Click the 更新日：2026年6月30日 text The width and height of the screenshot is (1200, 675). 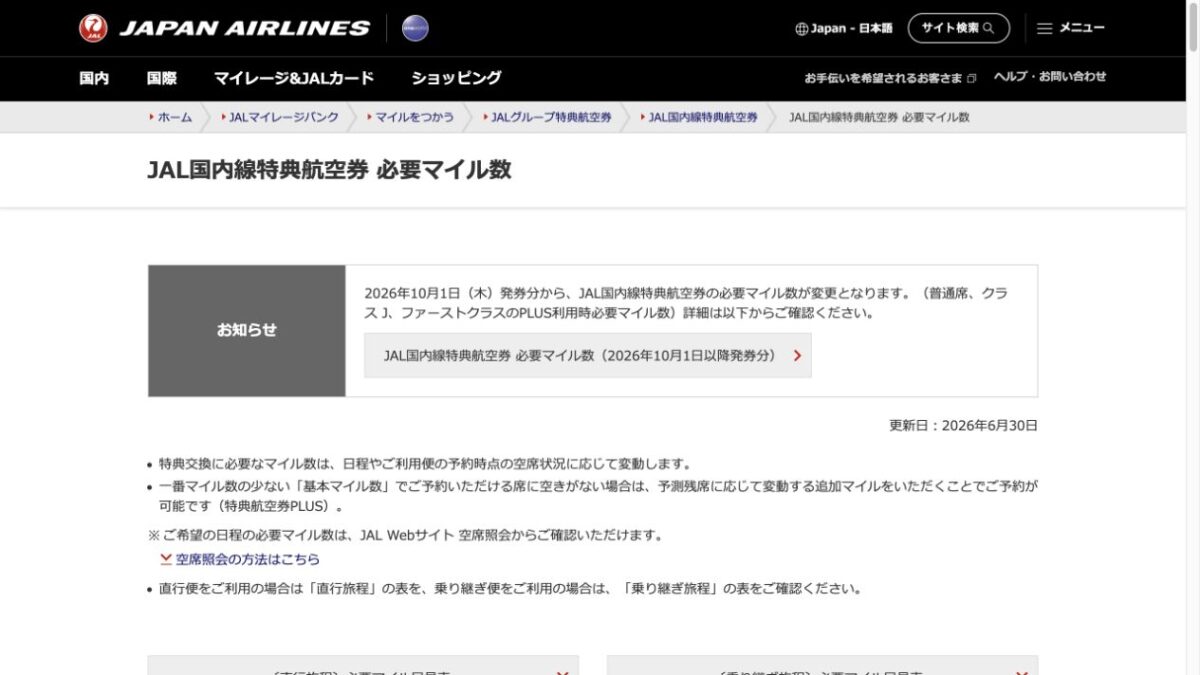[x=963, y=425]
